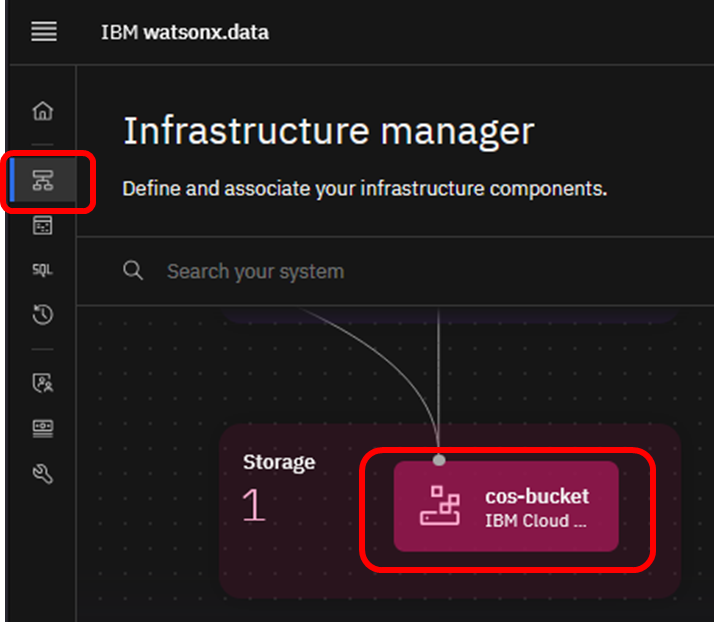Click the search magnifier icon
This screenshot has height=622, width=714.
pos(133,271)
